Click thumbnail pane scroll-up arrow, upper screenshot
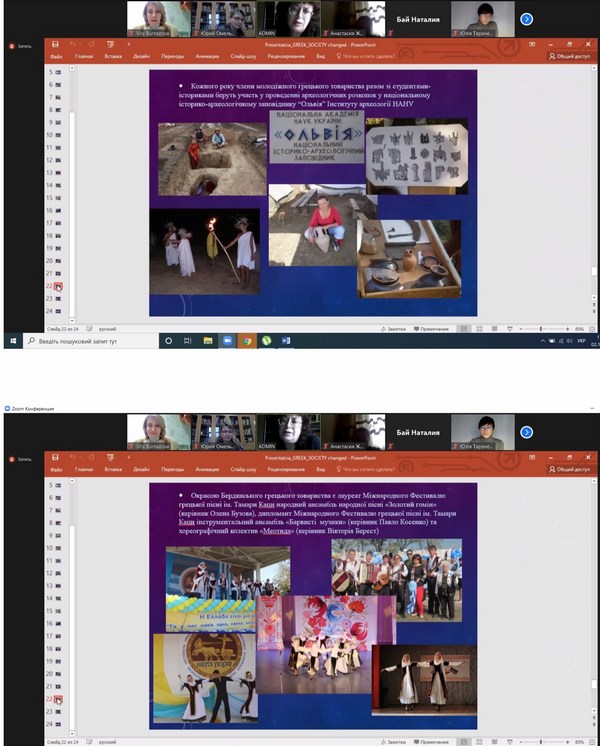 [x=72, y=69]
